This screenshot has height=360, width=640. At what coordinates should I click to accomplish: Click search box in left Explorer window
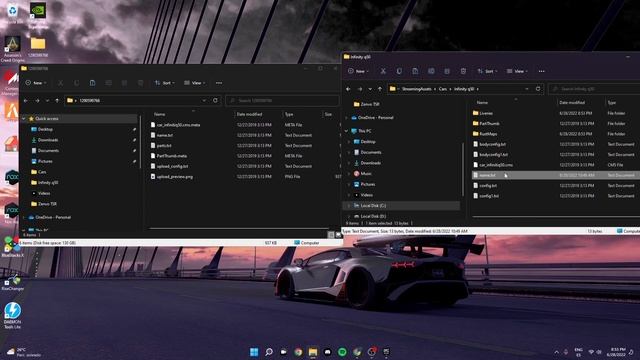(x=282, y=100)
